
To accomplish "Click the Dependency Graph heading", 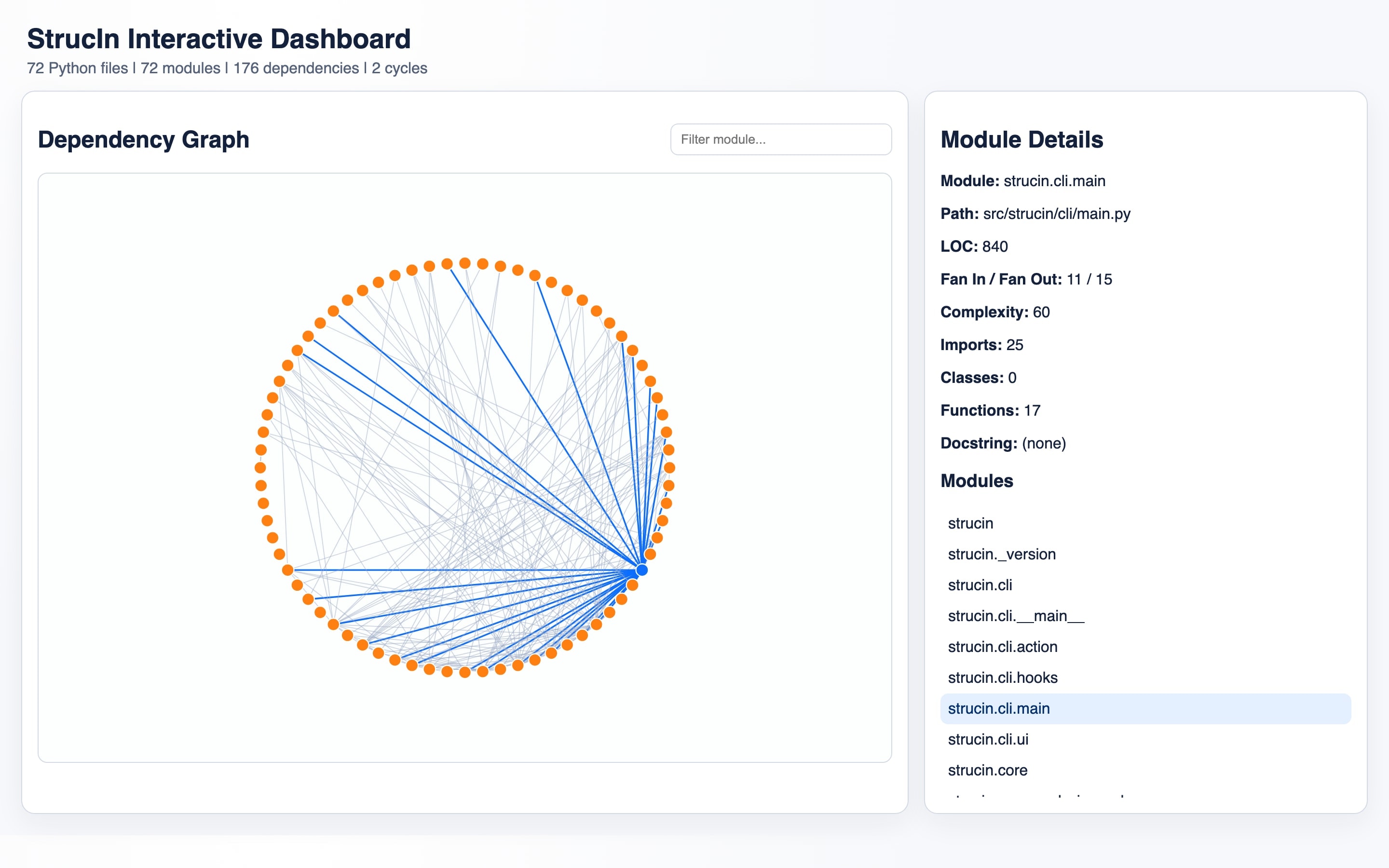I will click(144, 139).
